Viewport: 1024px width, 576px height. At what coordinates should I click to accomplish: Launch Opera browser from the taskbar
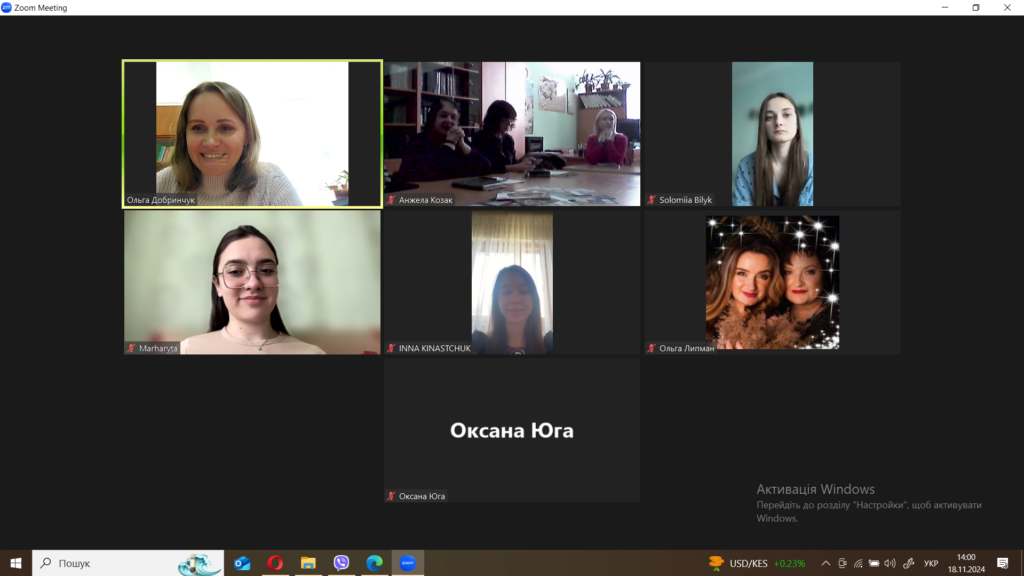[275, 563]
